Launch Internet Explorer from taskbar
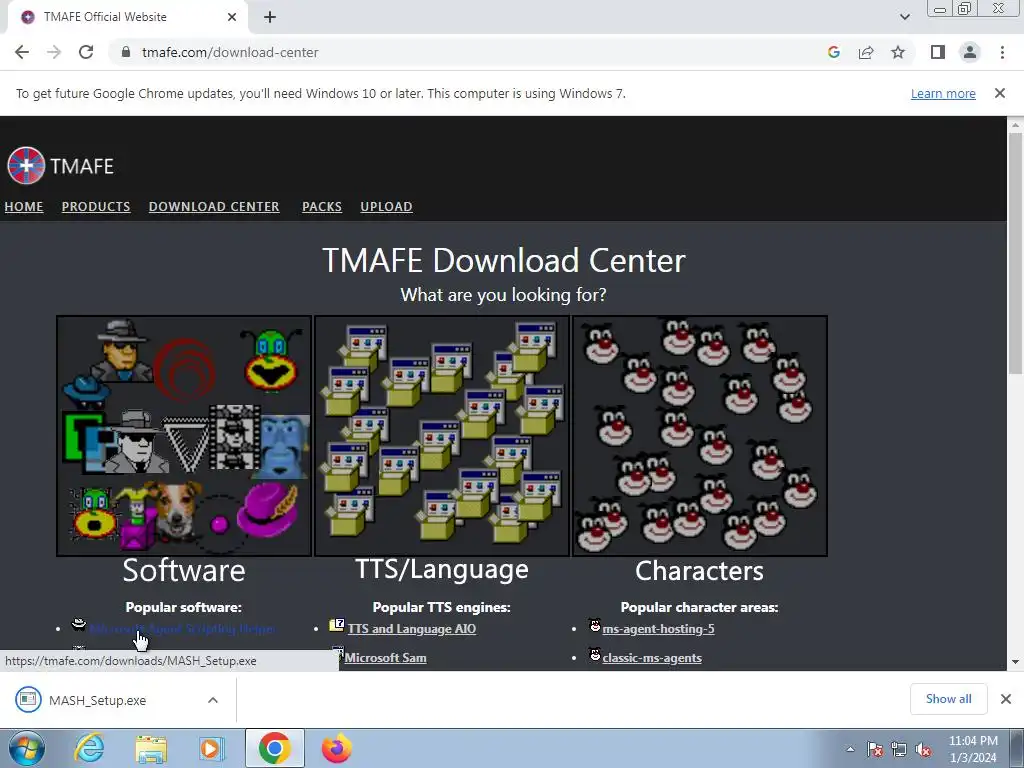 tap(89, 748)
